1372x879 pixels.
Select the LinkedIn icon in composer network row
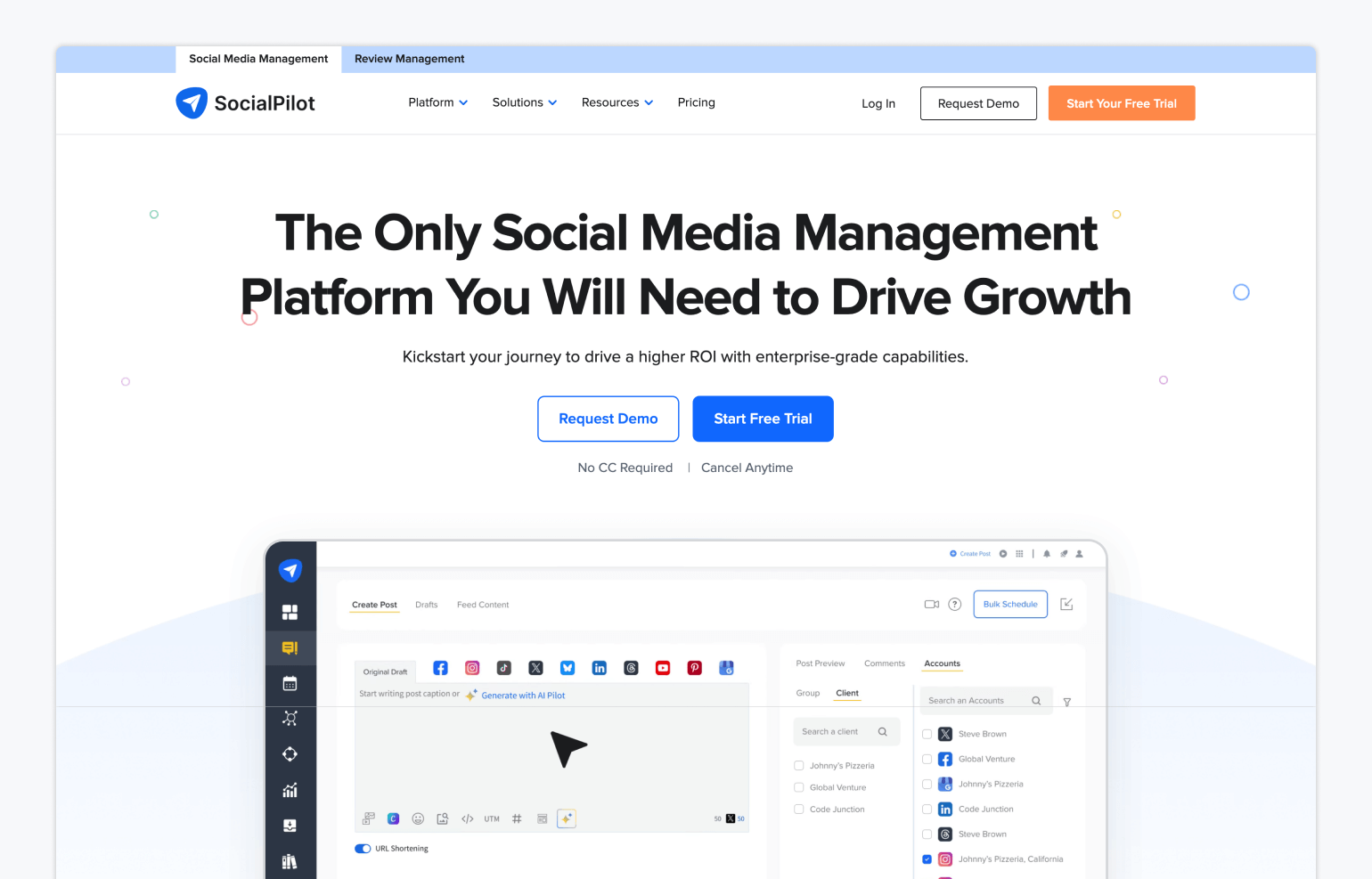(x=600, y=668)
